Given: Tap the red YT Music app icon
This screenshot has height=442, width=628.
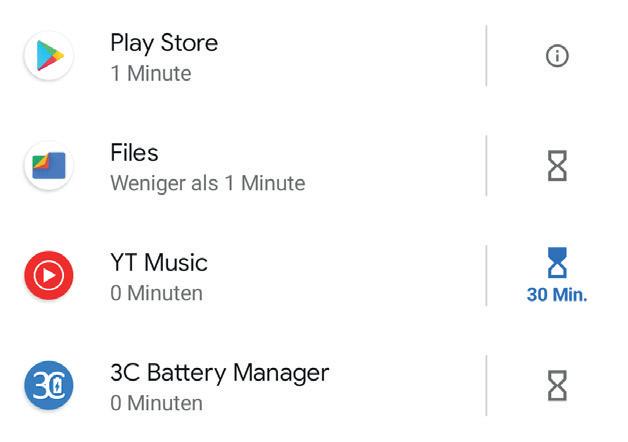Looking at the screenshot, I should pyautogui.click(x=48, y=276).
